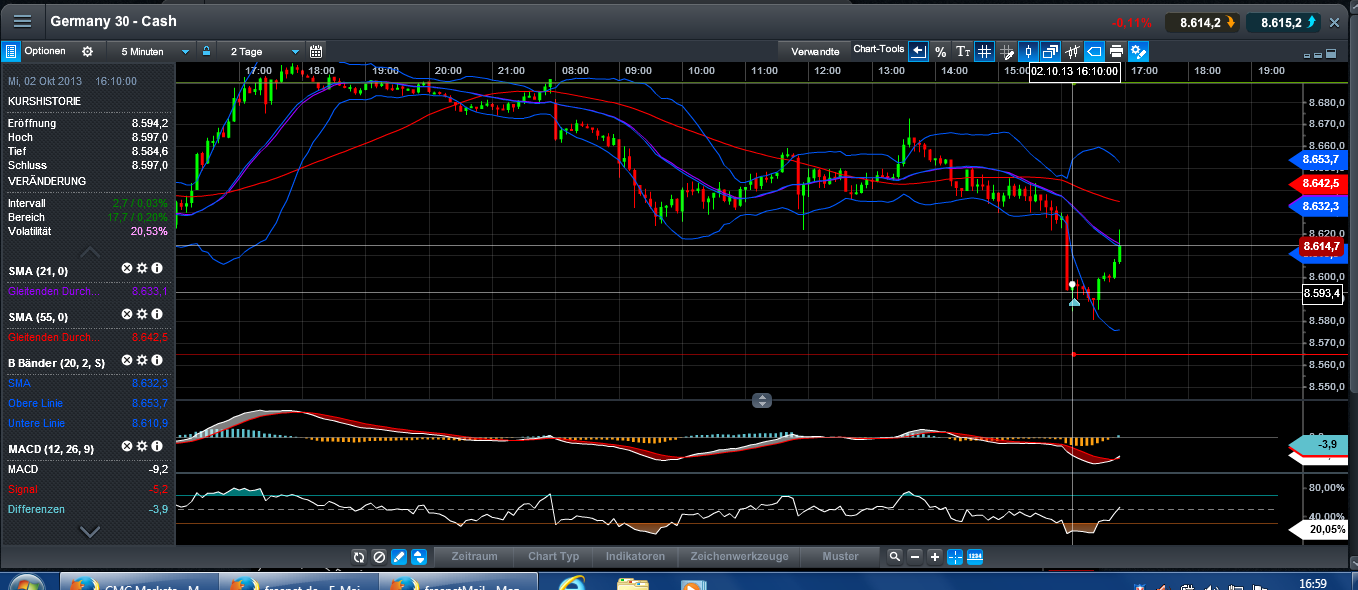
Task: Open the Zeichenwerkzeuge tab
Action: [739, 557]
